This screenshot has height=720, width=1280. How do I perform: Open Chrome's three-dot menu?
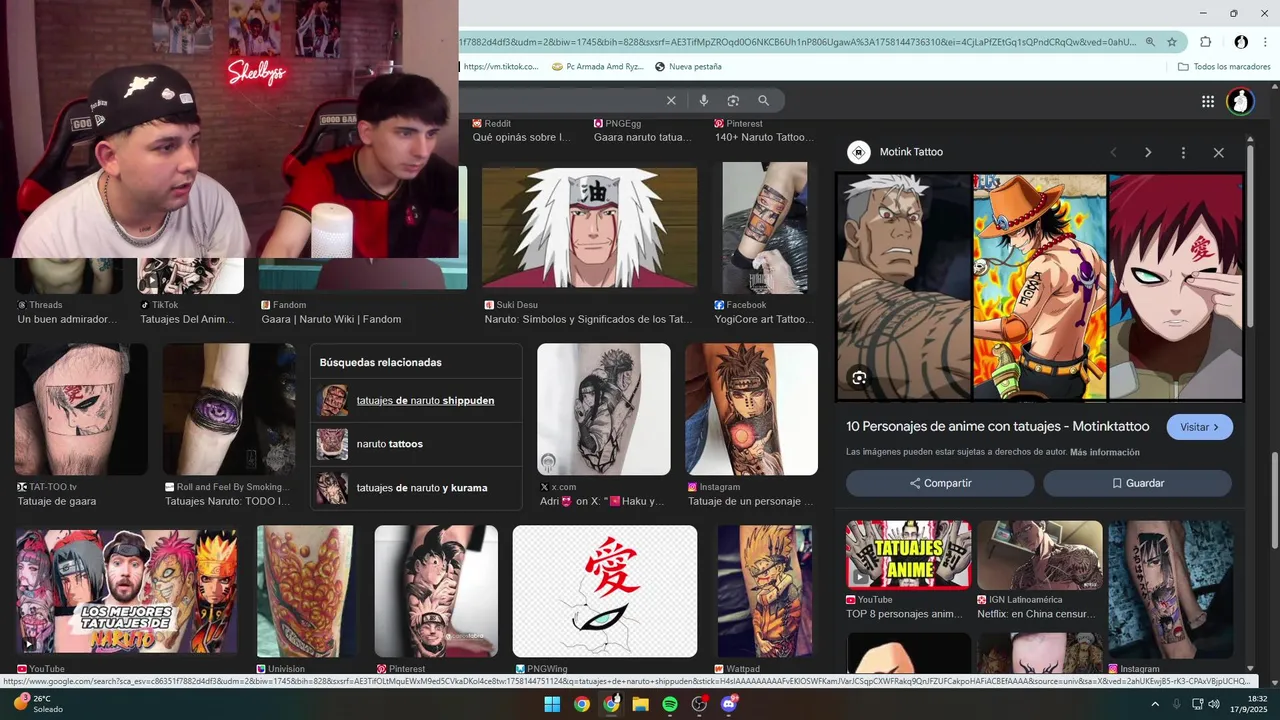tap(1266, 42)
